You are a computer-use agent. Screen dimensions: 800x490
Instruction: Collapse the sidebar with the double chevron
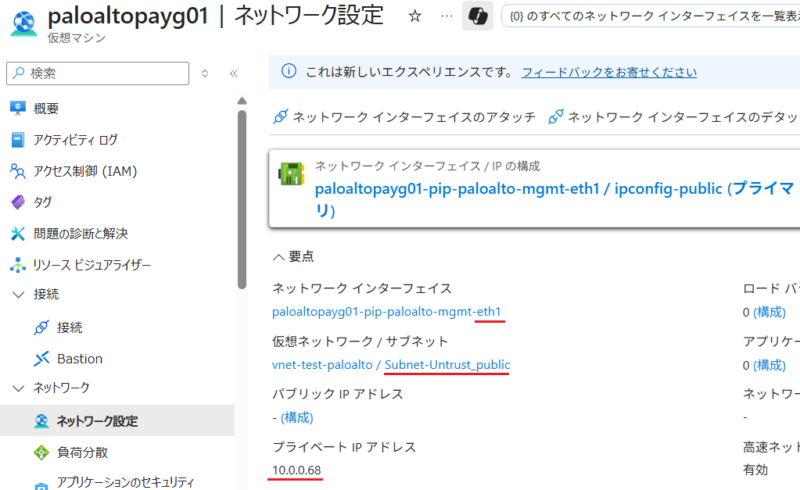tap(234, 74)
